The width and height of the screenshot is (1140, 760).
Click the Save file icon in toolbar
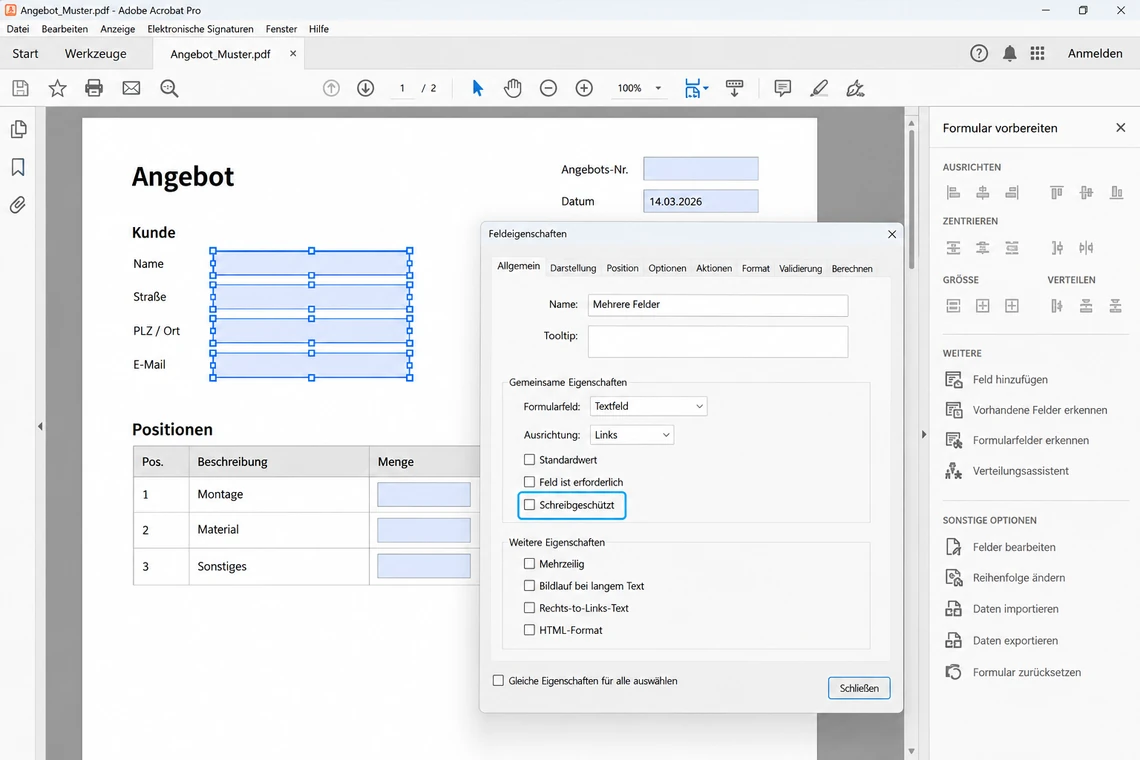[20, 88]
